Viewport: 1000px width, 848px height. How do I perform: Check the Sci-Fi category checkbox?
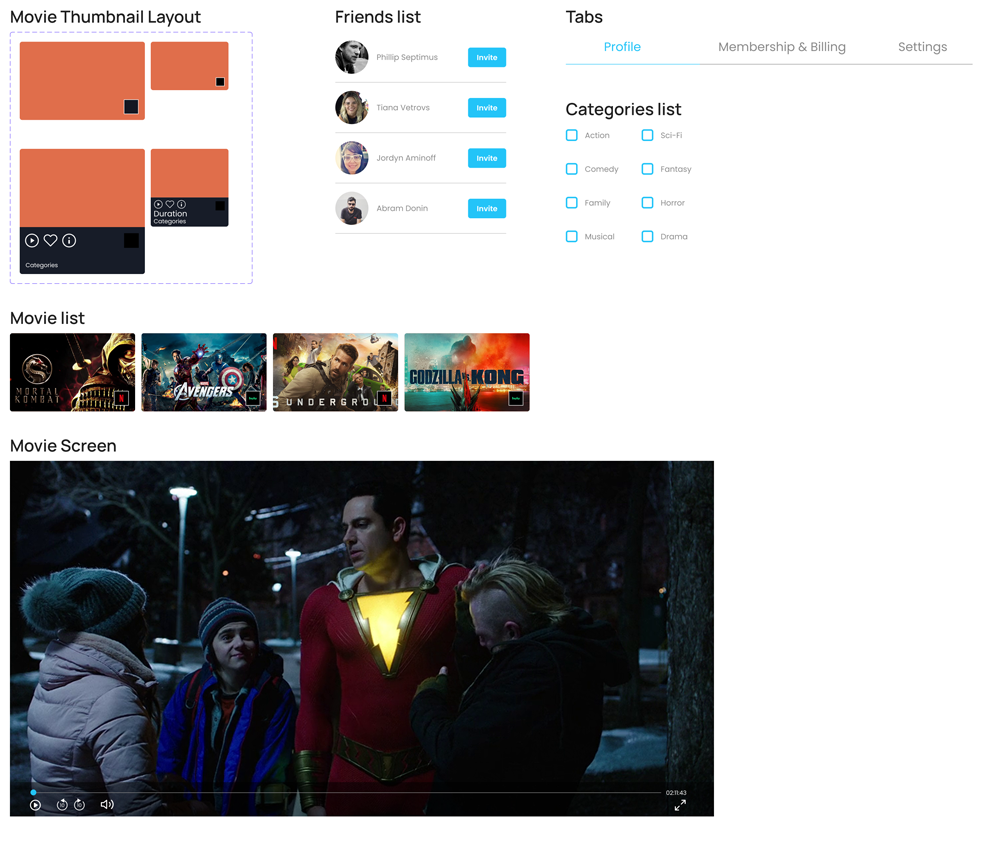click(x=647, y=135)
